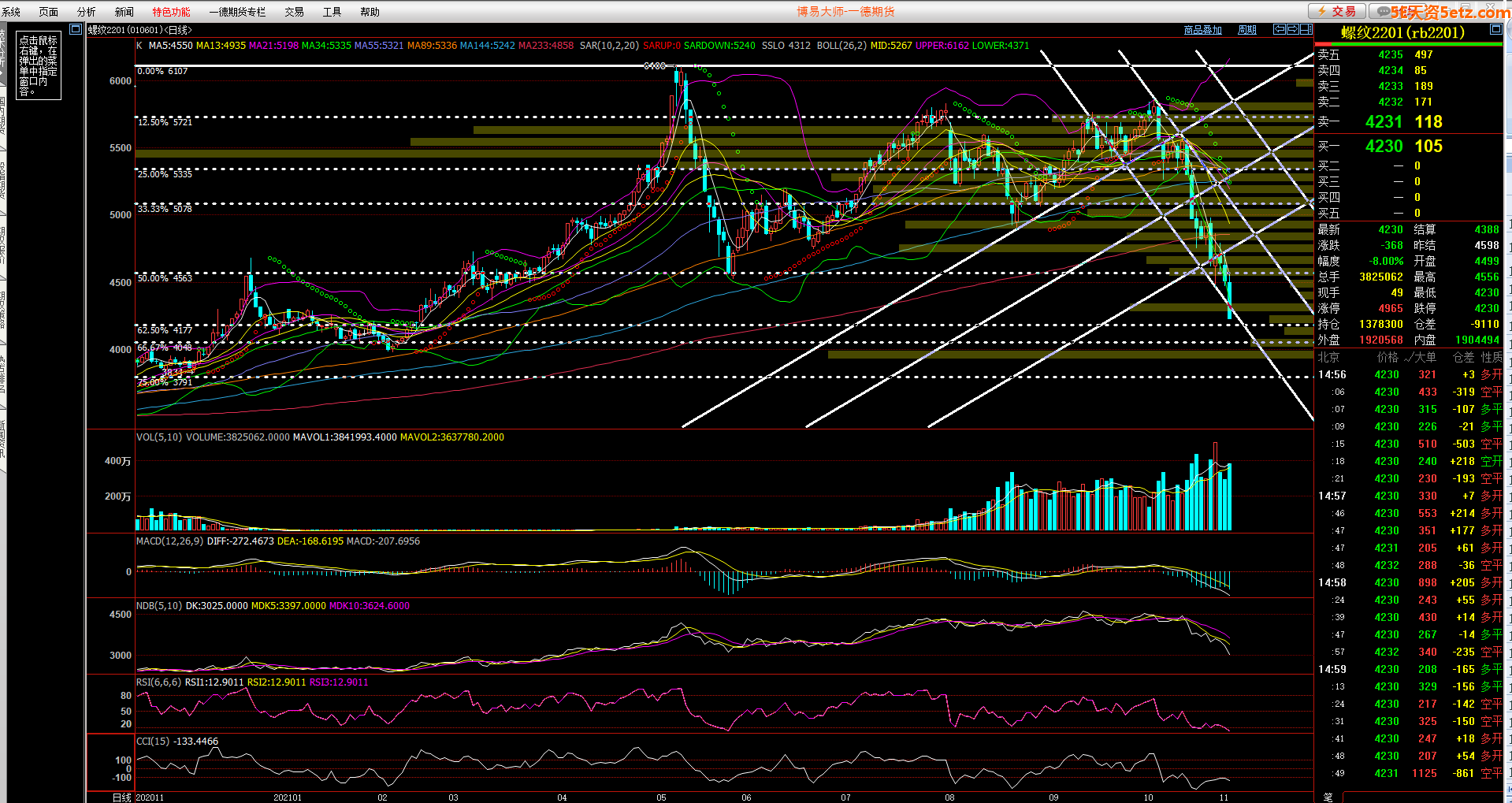Screen dimensions: 1512x803
Task: Select the 笔 tick tab at bottom
Action: [1328, 797]
